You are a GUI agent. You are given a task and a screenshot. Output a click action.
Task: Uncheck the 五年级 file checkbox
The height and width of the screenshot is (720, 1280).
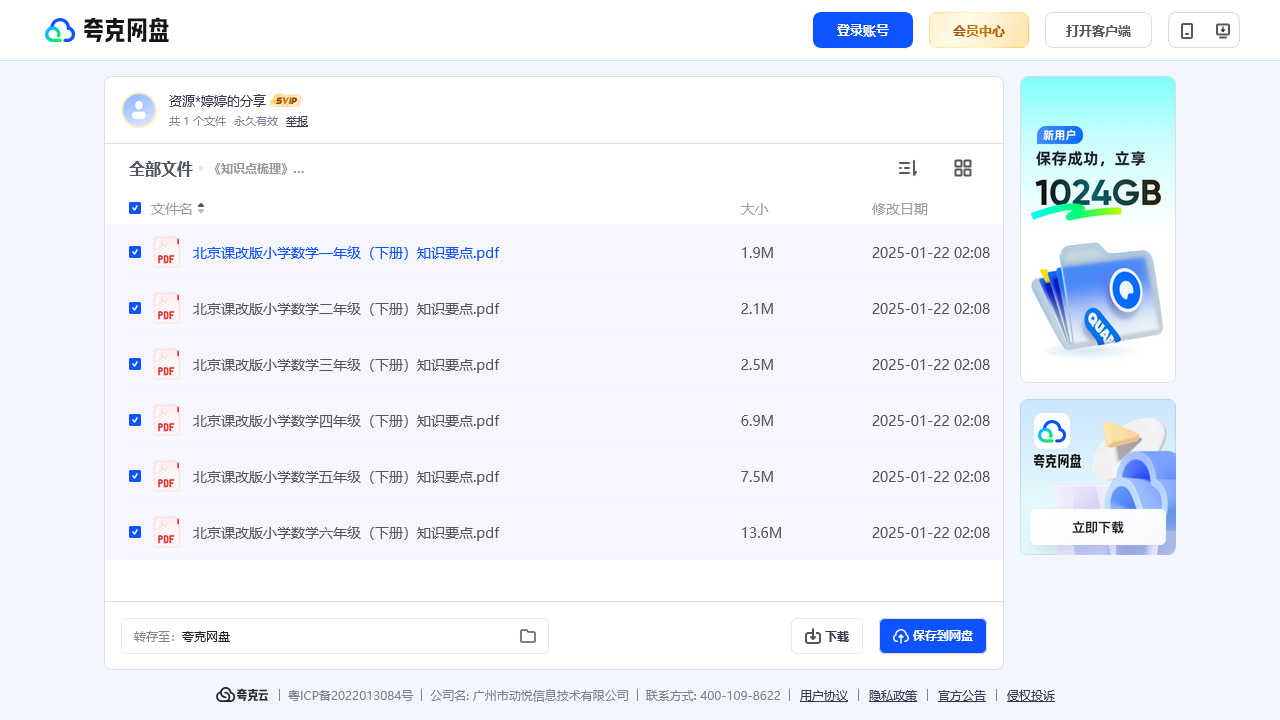pos(135,476)
